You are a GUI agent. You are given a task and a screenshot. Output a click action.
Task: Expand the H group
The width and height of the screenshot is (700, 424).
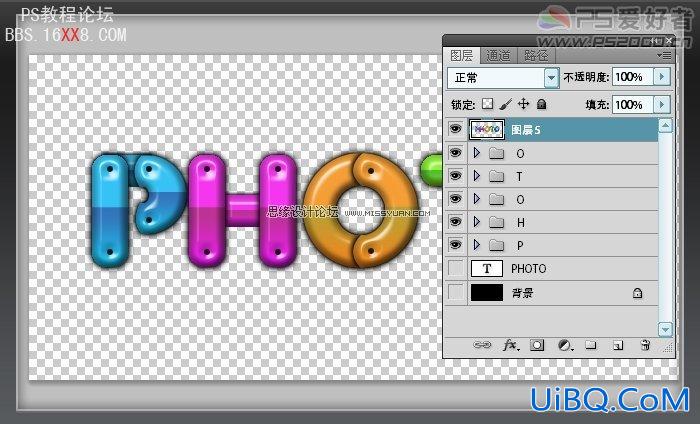476,222
